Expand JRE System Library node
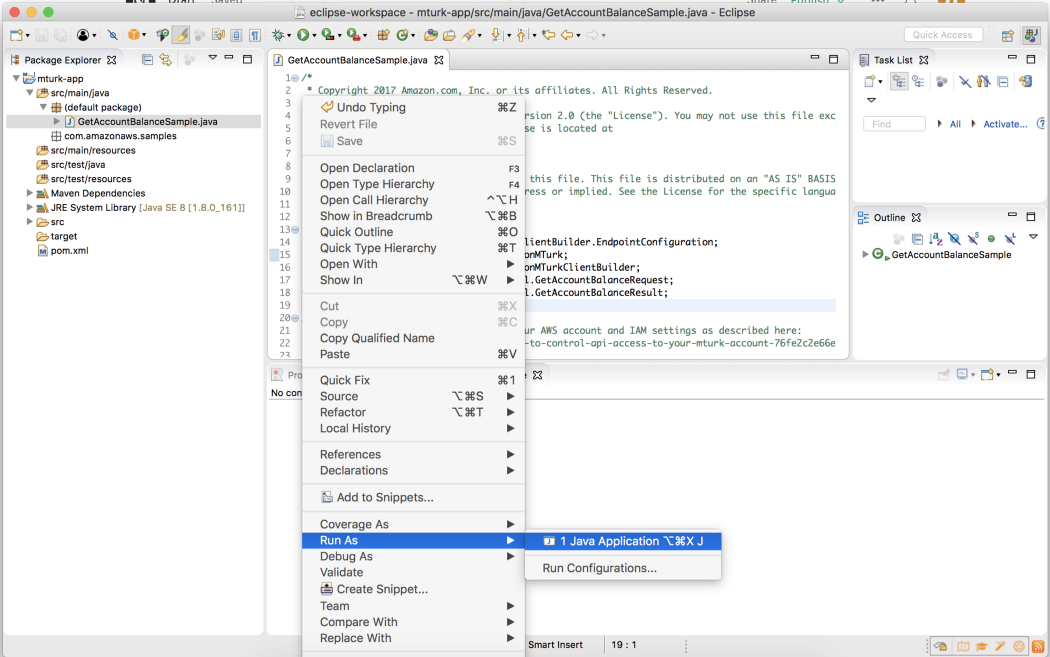 click(29, 208)
